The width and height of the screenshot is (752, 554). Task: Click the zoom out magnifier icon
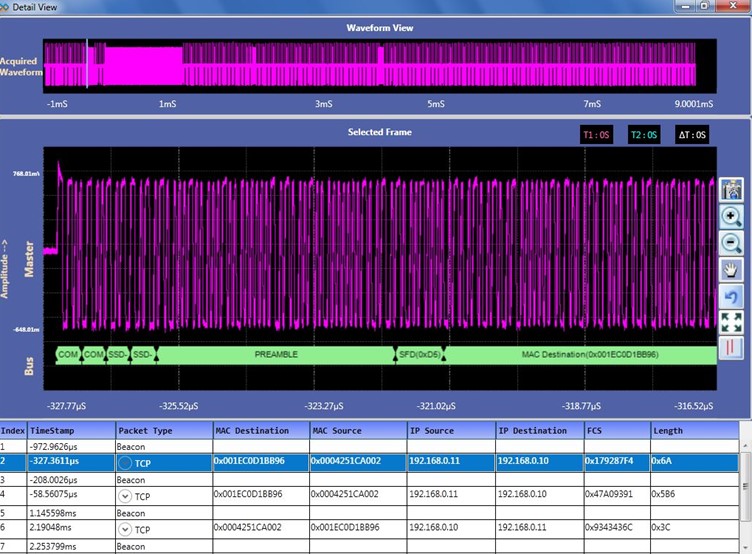(x=731, y=242)
